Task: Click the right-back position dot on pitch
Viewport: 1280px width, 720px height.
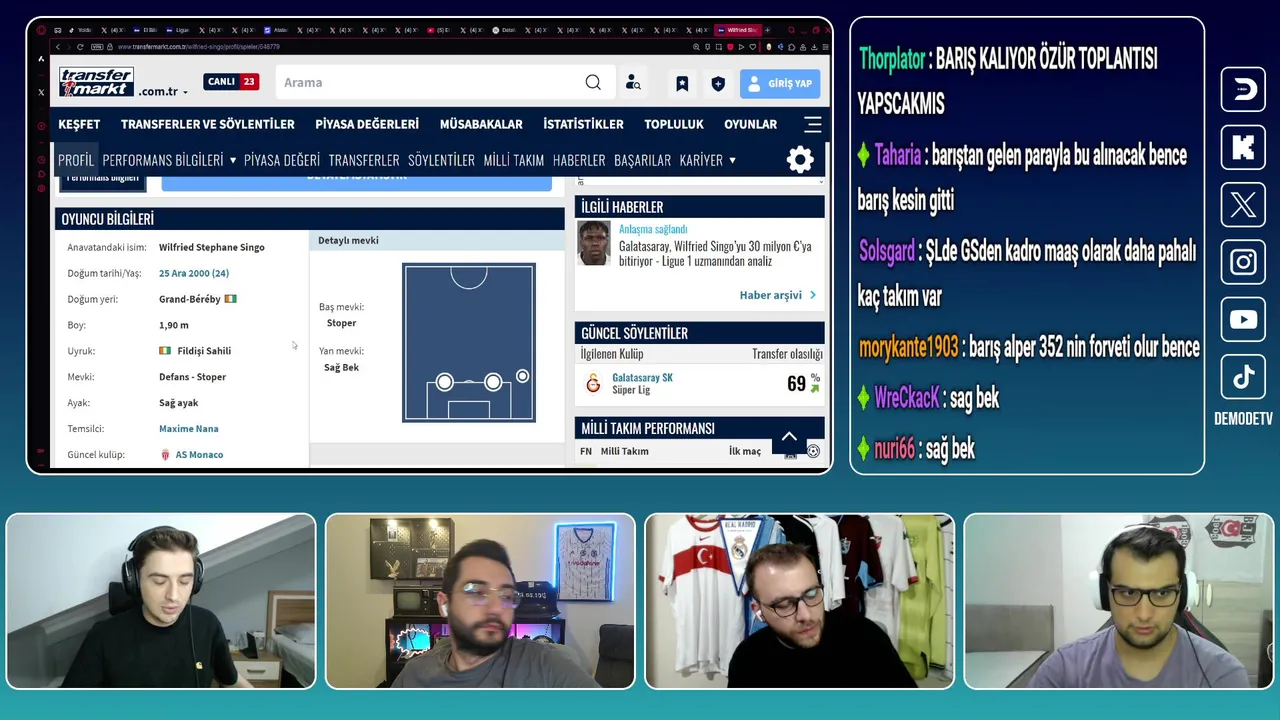Action: 522,376
